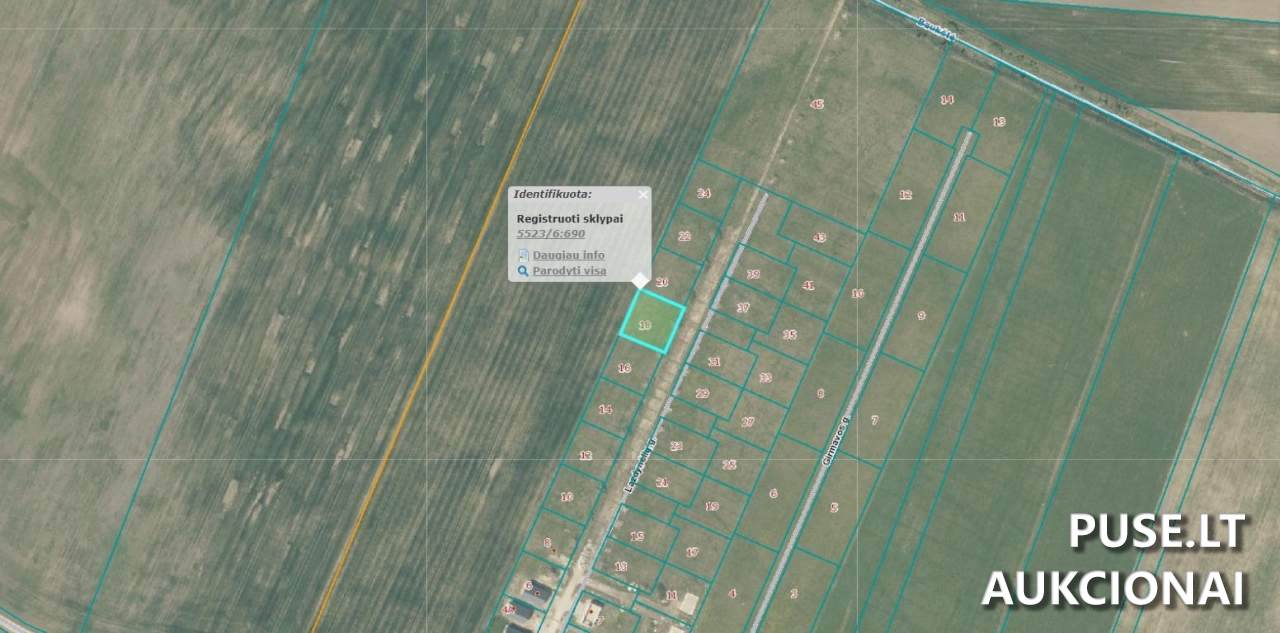Viewport: 1280px width, 633px height.
Task: Pick parcel number 43
Action: coord(819,238)
